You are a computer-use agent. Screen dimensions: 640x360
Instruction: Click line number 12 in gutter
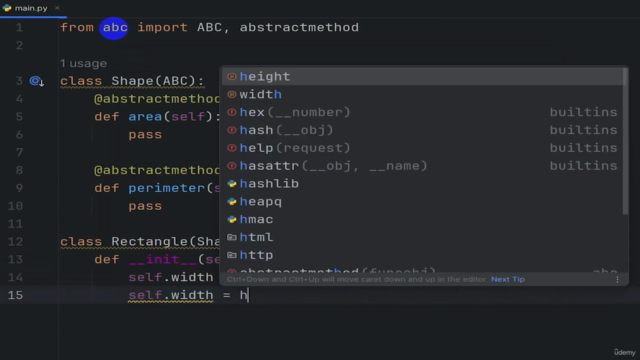(15, 242)
